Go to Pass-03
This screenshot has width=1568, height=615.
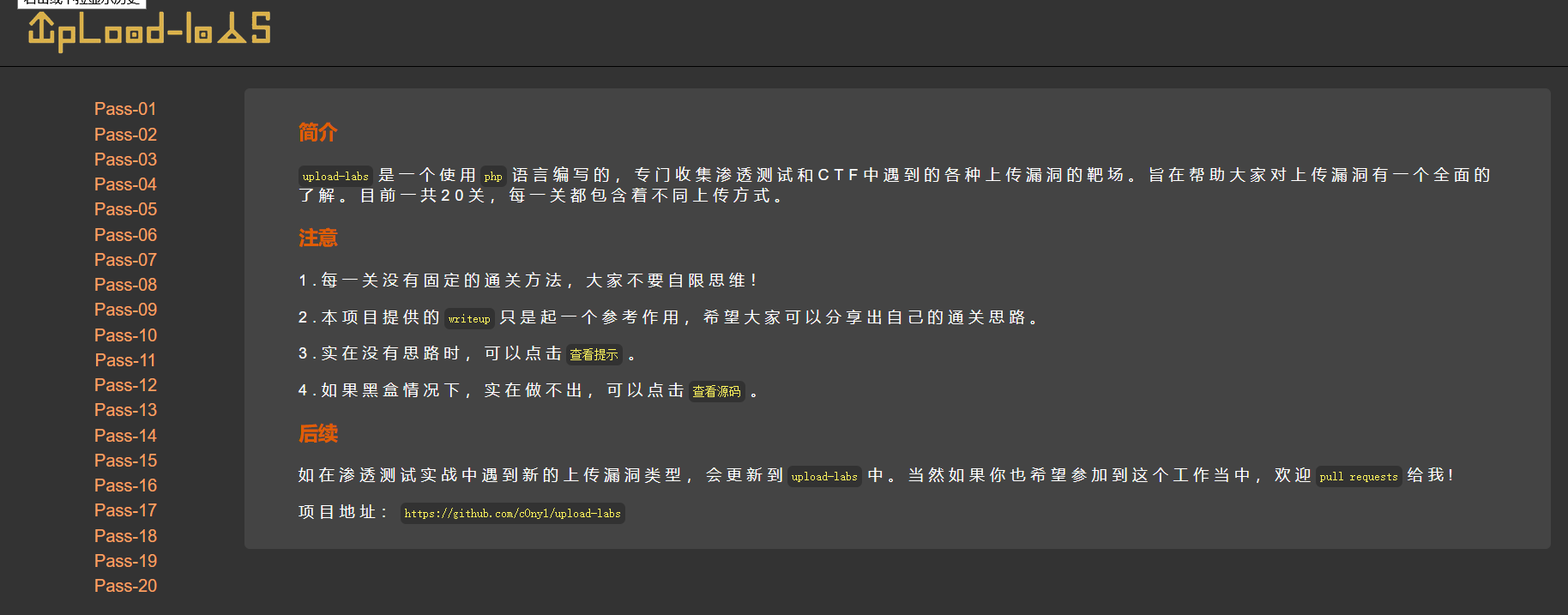(125, 160)
